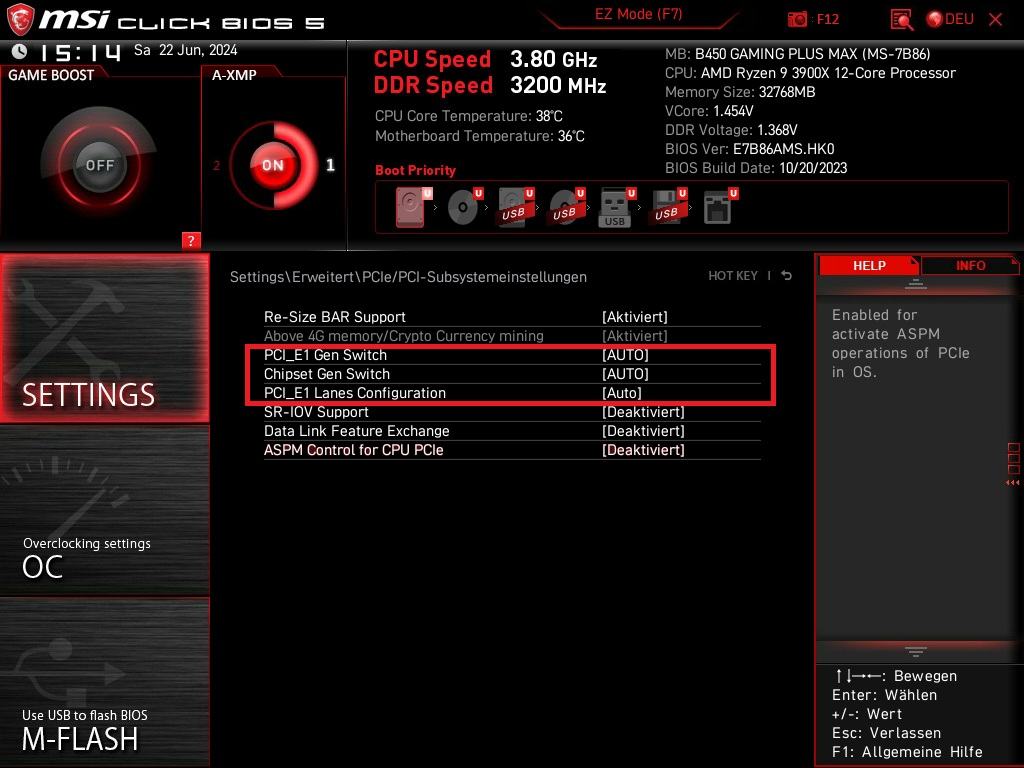The height and width of the screenshot is (768, 1024).
Task: Select A-XMP profile 1
Action: pyautogui.click(x=330, y=165)
